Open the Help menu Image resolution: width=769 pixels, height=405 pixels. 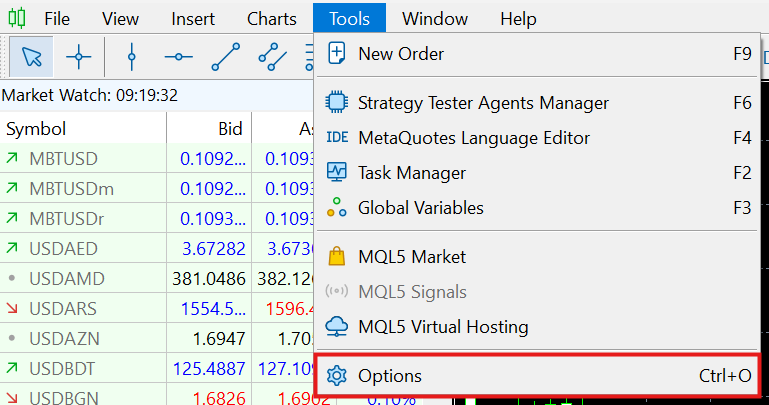point(518,19)
